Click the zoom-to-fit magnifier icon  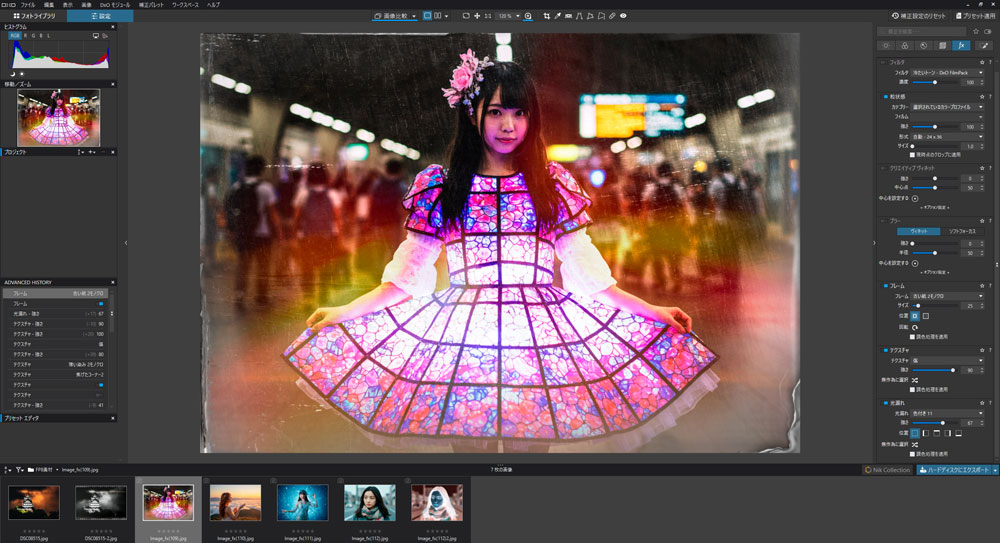[529, 16]
